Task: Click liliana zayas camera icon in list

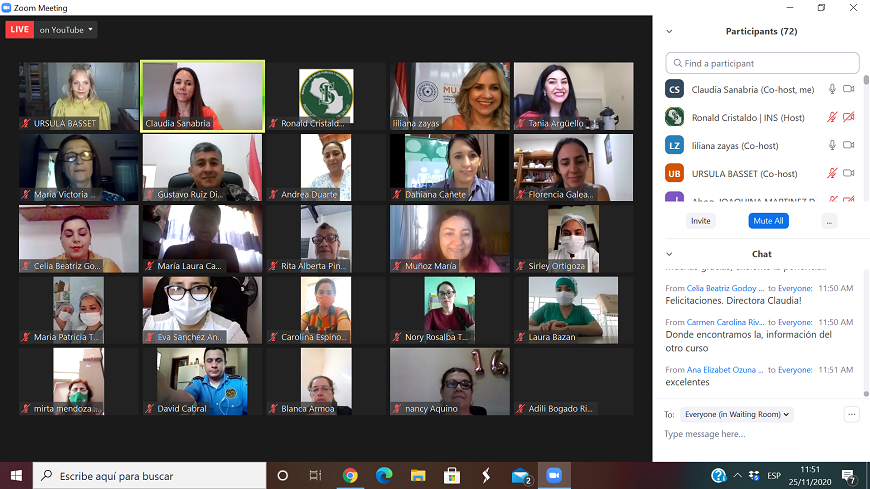Action: coord(848,145)
